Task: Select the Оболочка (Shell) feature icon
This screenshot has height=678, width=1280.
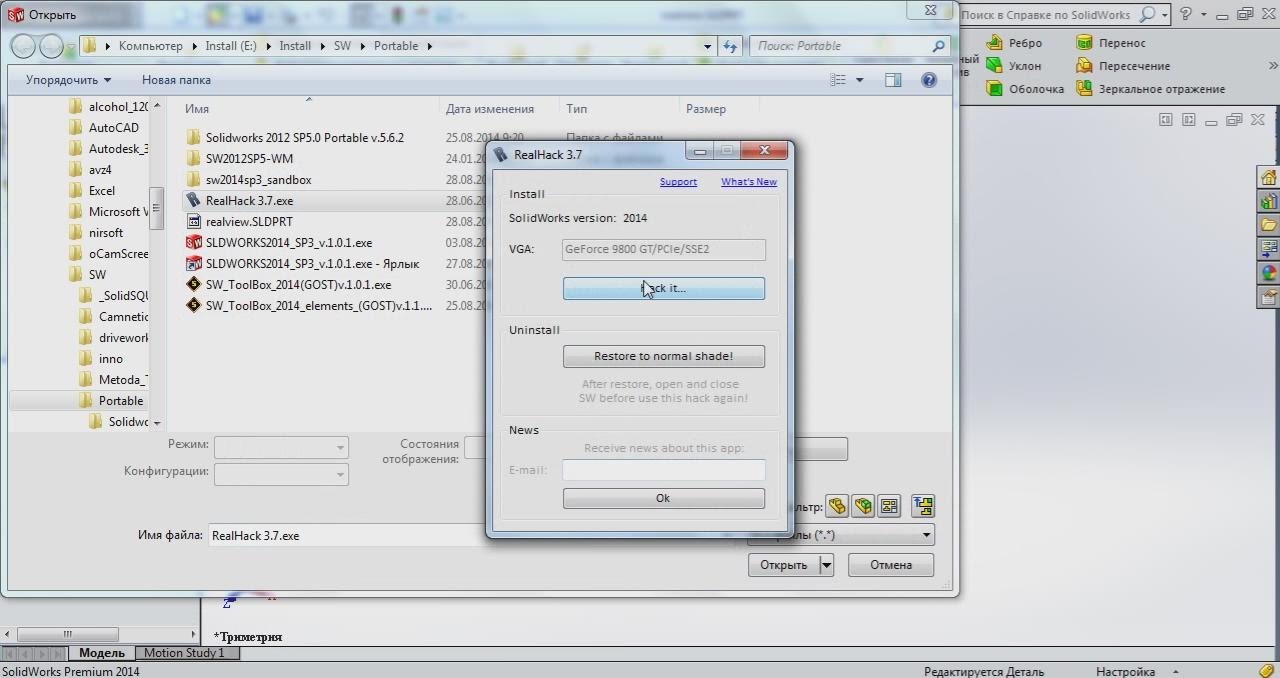Action: pyautogui.click(x=994, y=89)
